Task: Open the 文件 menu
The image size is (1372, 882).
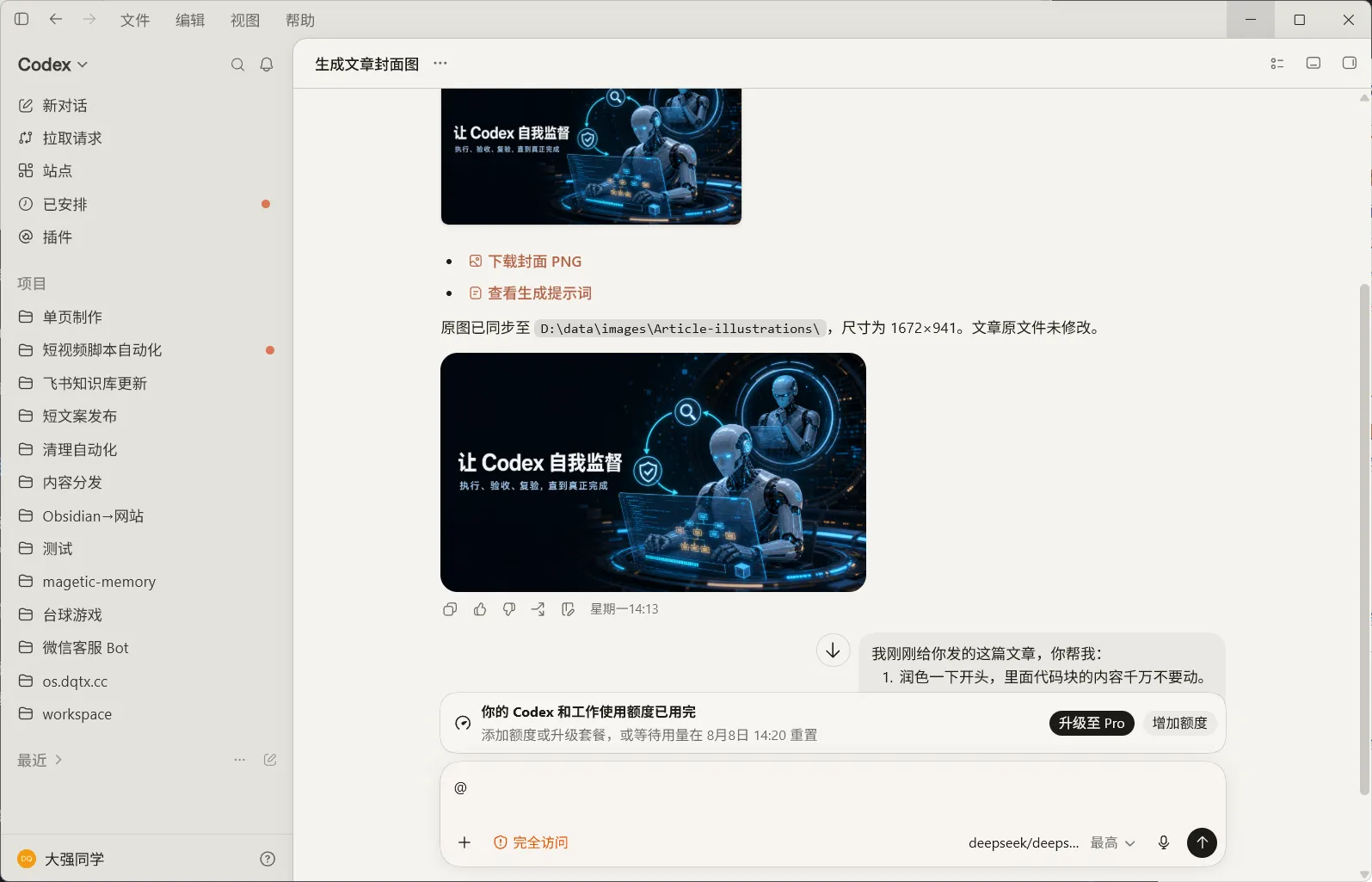Action: pos(135,20)
